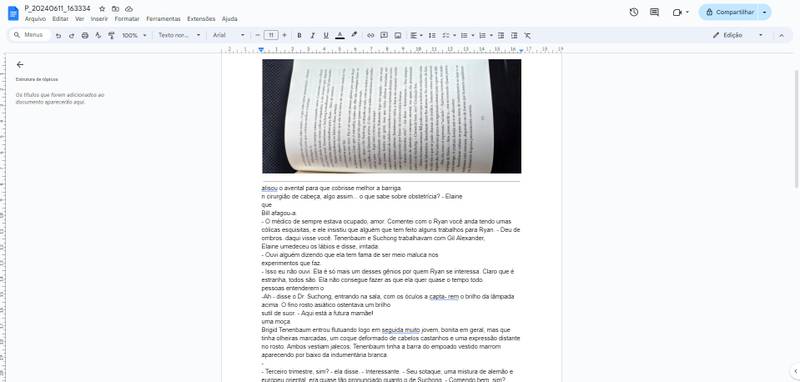The width and height of the screenshot is (800, 382).
Task: Close the outline panel with back arrow
Action: tap(20, 65)
